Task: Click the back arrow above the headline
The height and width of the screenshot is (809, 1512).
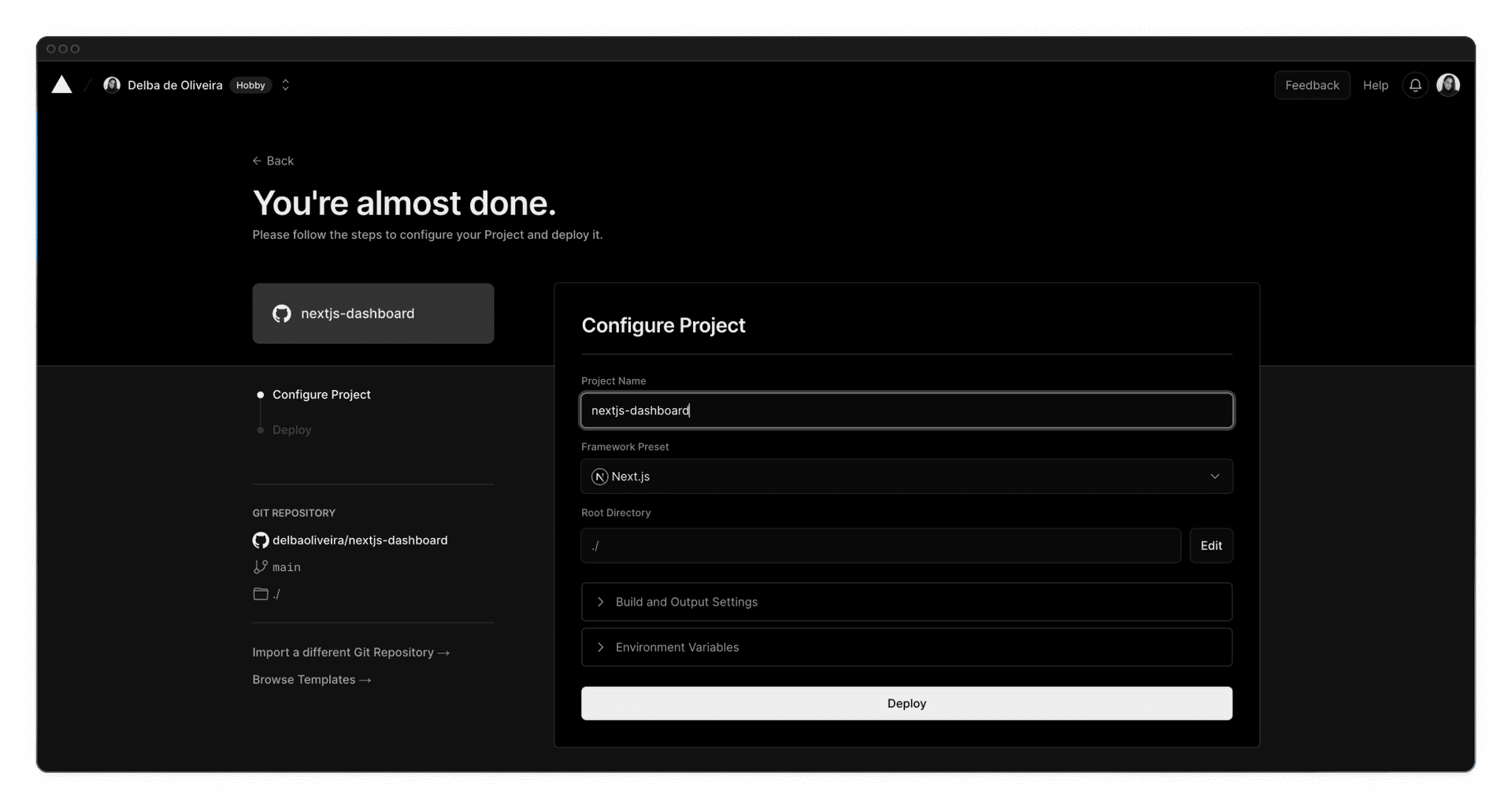Action: pos(257,160)
